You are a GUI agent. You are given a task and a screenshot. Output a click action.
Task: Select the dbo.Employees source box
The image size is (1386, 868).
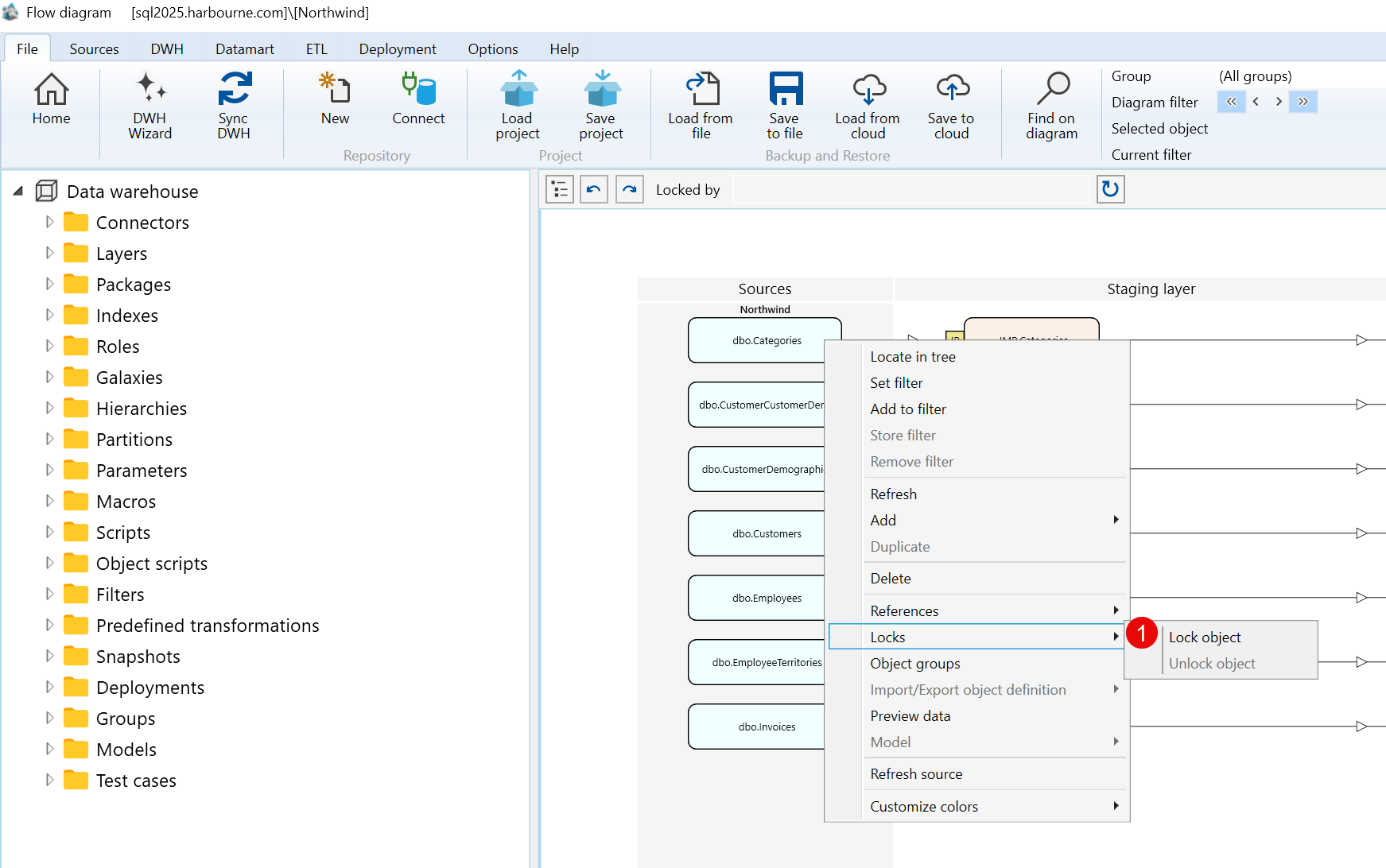pyautogui.click(x=756, y=598)
